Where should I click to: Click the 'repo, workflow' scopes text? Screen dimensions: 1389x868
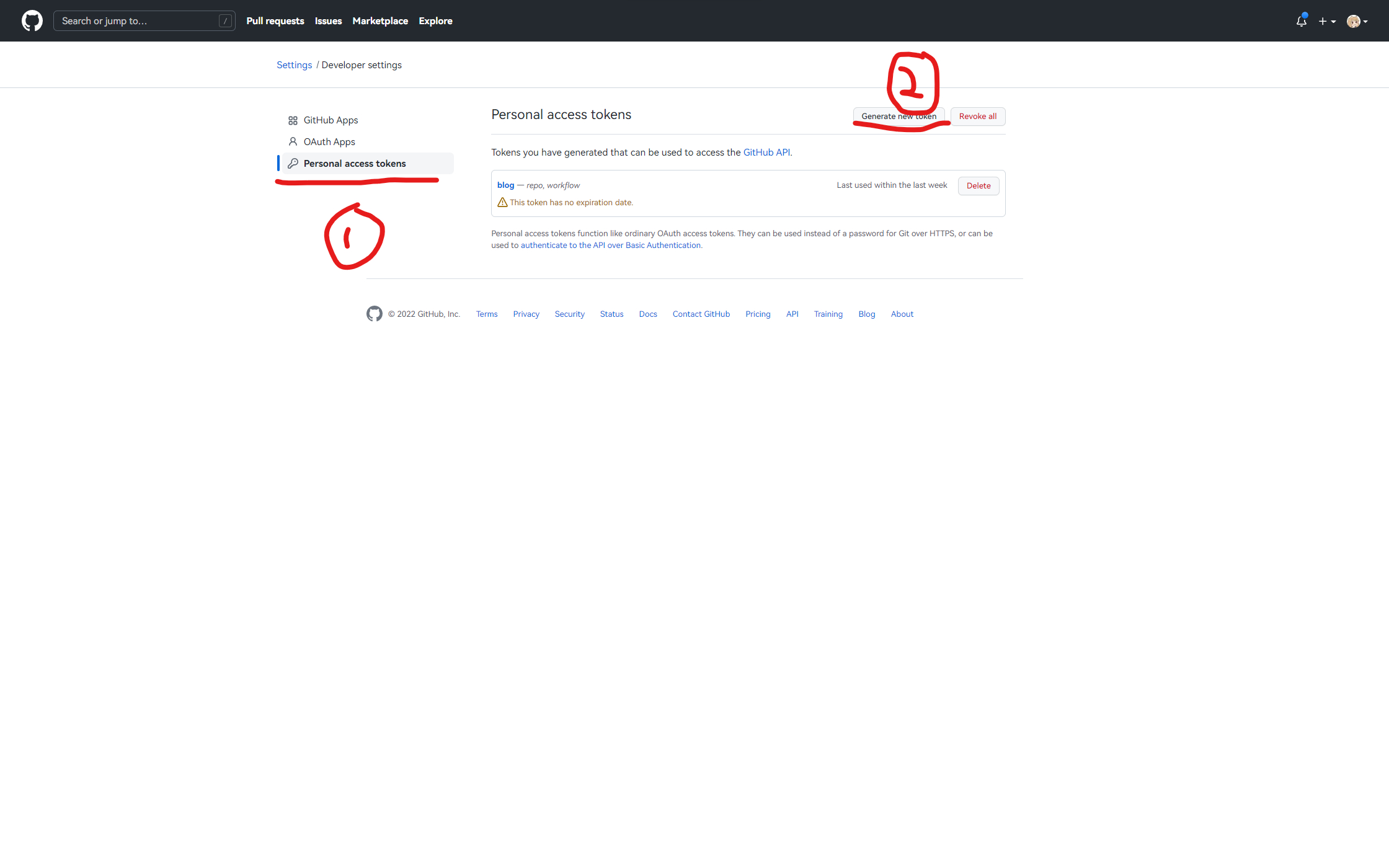click(553, 185)
